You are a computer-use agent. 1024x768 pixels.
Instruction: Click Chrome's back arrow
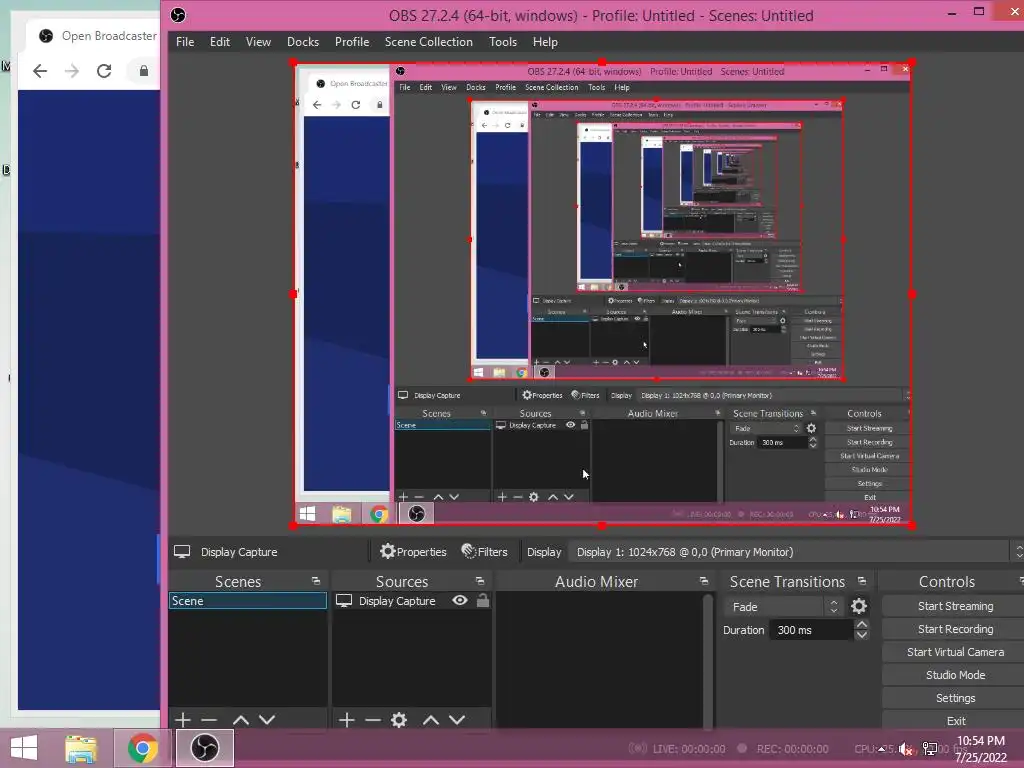tap(40, 71)
